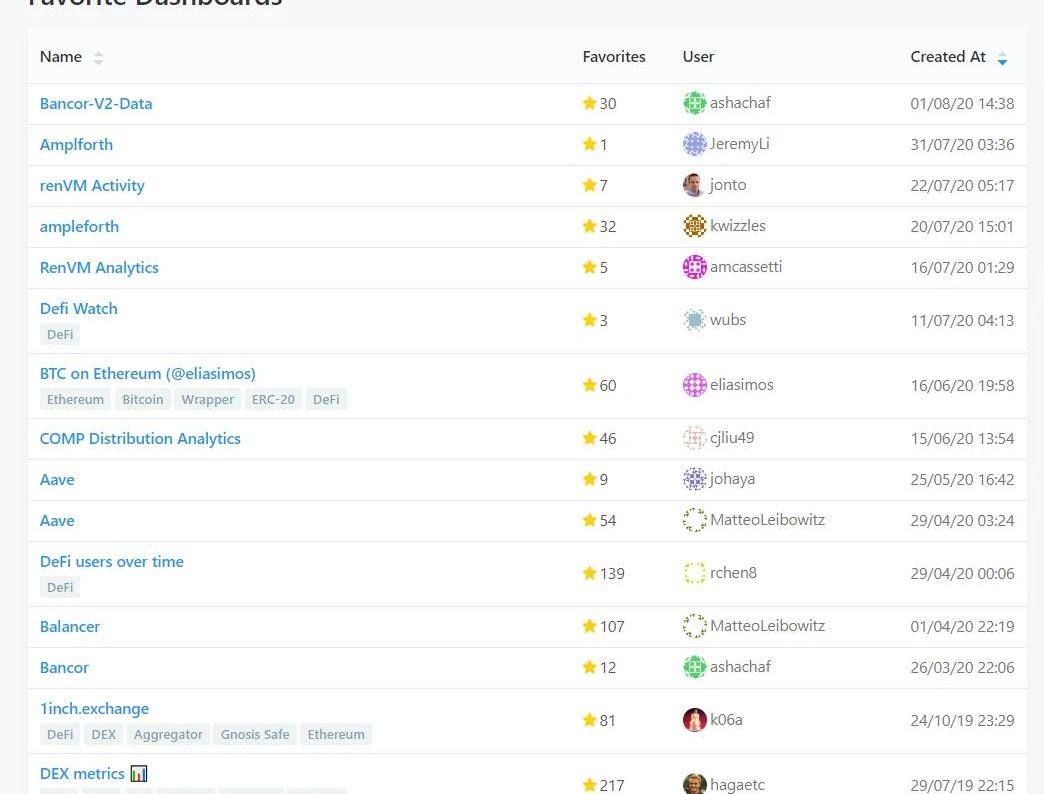Sort table by Name column arrows
This screenshot has width=1044, height=794.
tap(98, 58)
